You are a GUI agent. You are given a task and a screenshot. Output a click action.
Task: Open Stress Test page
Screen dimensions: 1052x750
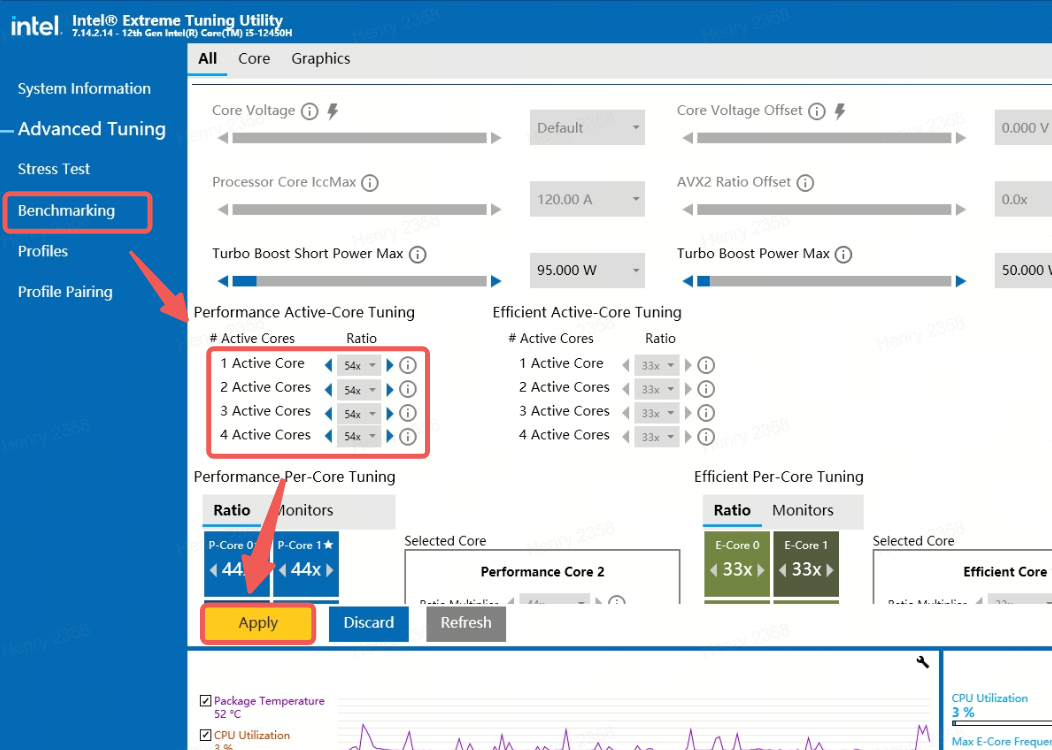click(54, 169)
